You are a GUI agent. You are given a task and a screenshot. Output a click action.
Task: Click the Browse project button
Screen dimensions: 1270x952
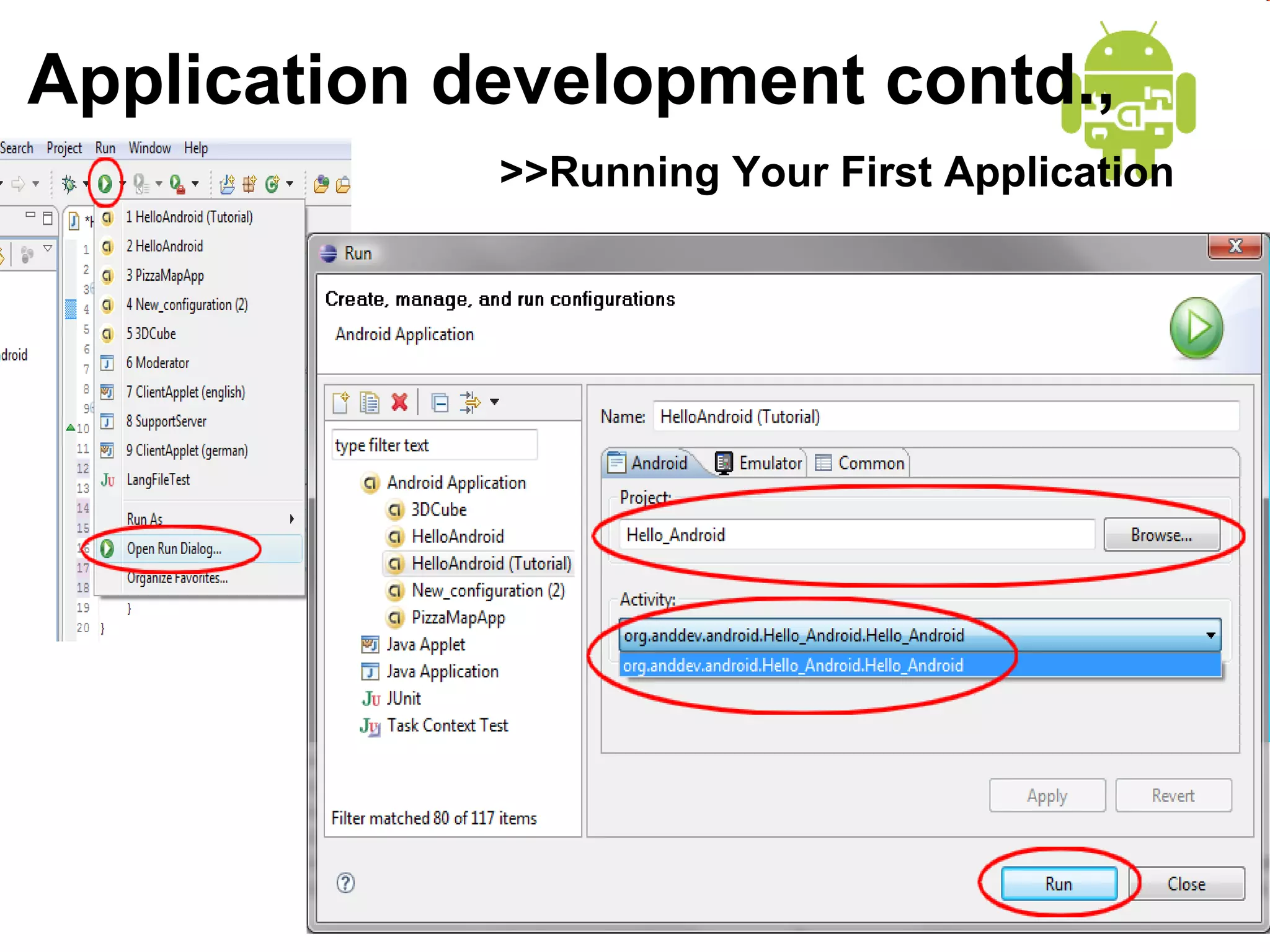pyautogui.click(x=1161, y=535)
